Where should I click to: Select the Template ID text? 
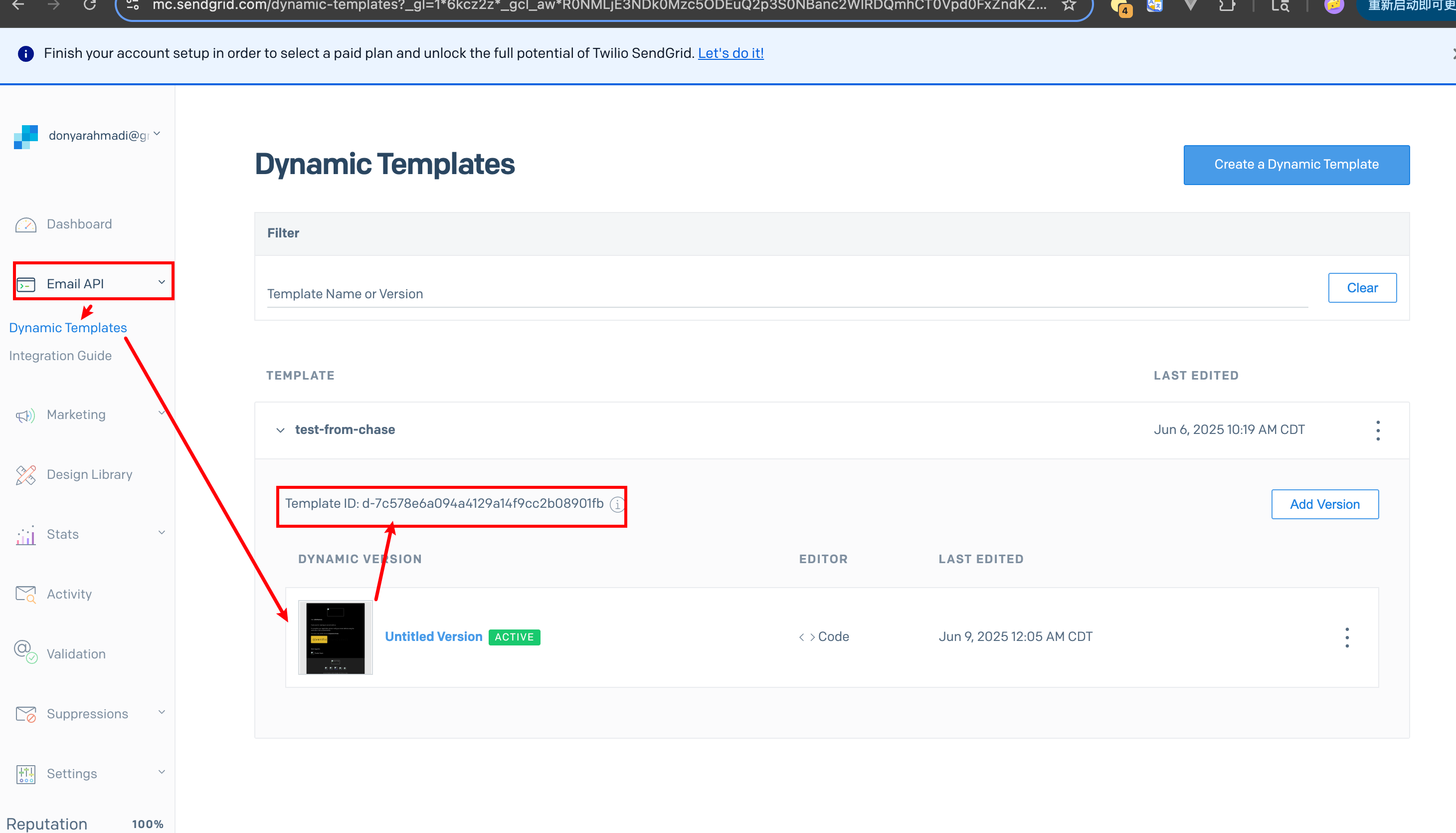click(x=444, y=503)
